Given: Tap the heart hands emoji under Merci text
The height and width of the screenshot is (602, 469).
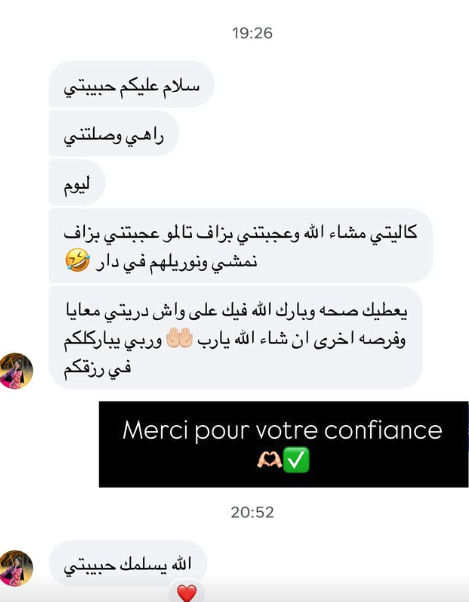Looking at the screenshot, I should (269, 459).
